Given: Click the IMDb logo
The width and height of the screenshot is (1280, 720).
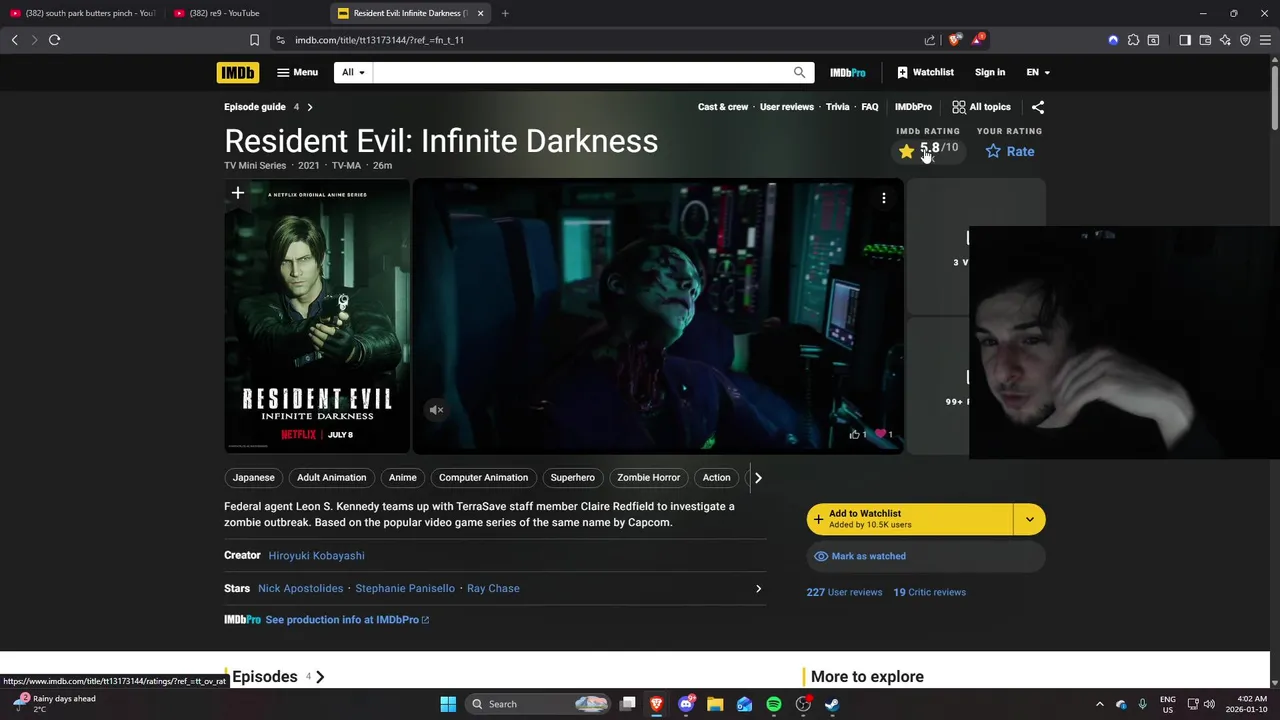Looking at the screenshot, I should pyautogui.click(x=237, y=72).
